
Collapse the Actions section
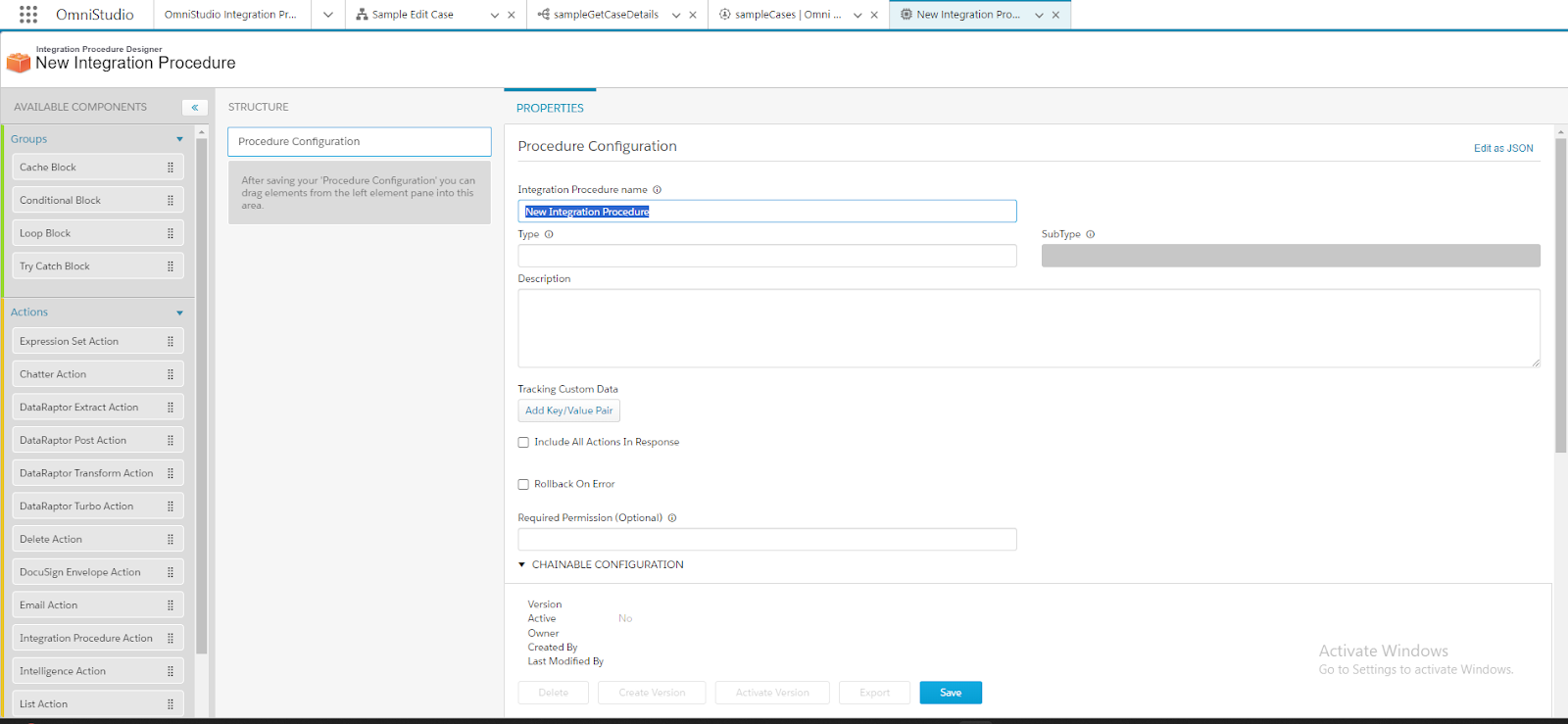(179, 313)
